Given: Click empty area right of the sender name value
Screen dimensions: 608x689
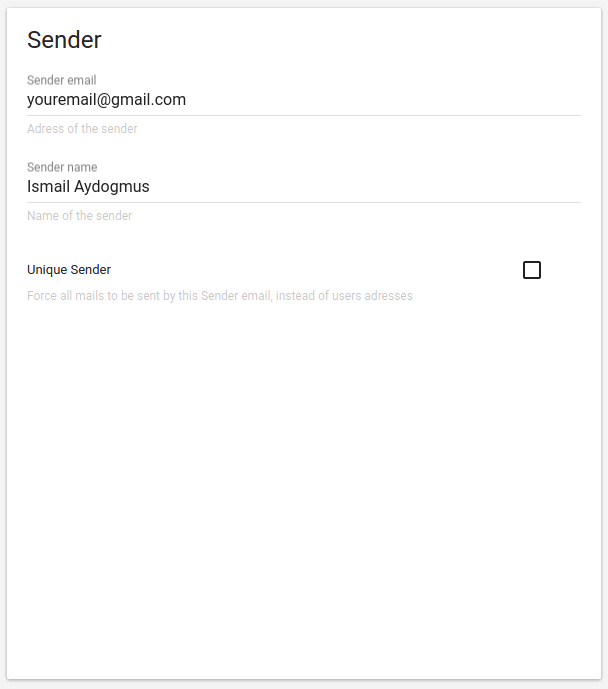Looking at the screenshot, I should (365, 187).
